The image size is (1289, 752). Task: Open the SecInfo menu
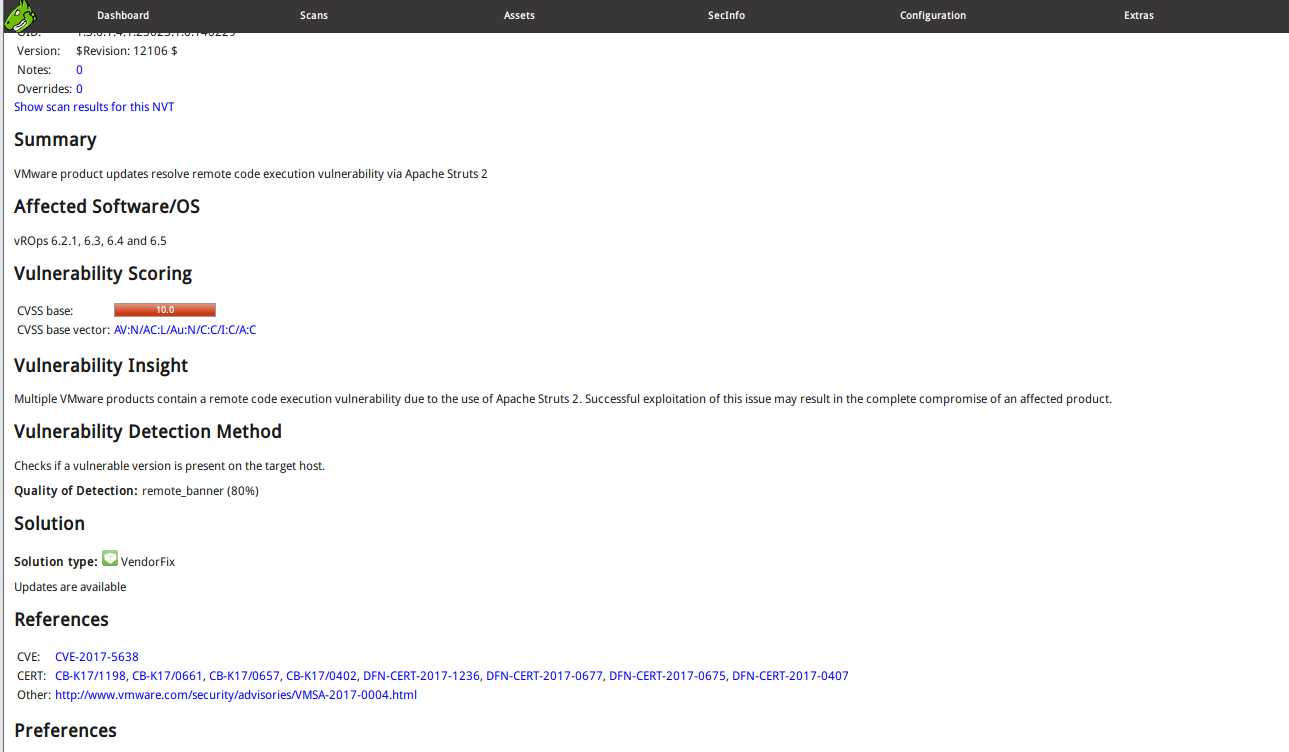726,15
